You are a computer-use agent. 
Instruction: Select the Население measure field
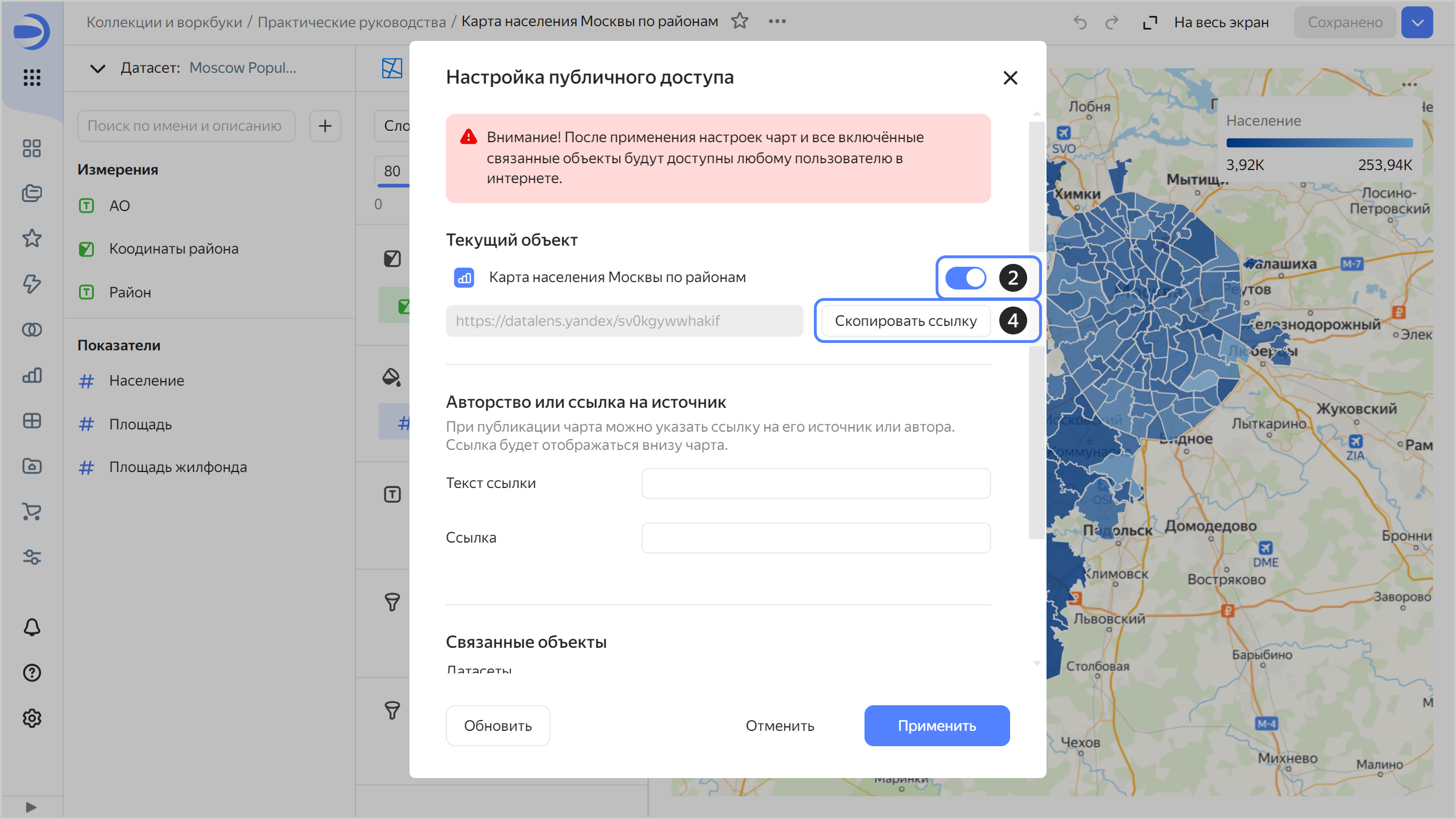point(147,381)
